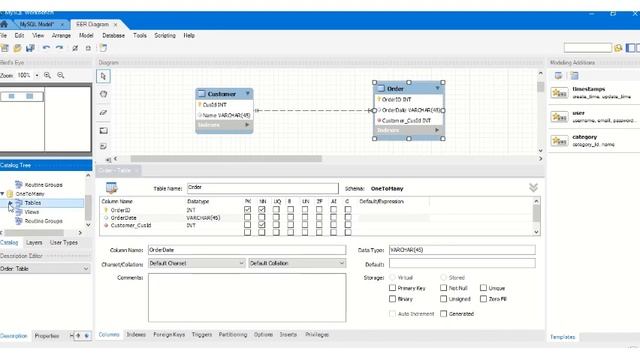Open the Properties tab
The height and width of the screenshot is (360, 640).
click(x=47, y=336)
